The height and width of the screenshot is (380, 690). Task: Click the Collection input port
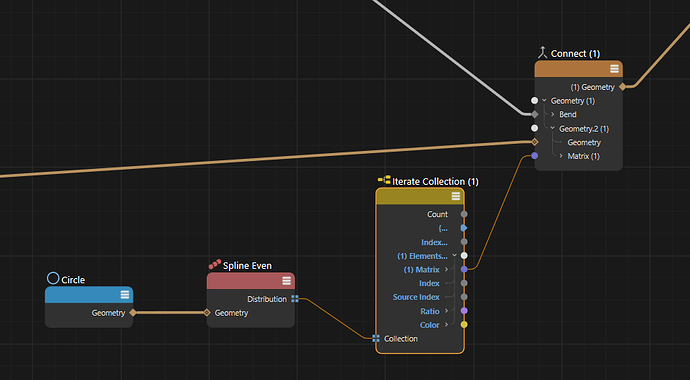(376, 338)
